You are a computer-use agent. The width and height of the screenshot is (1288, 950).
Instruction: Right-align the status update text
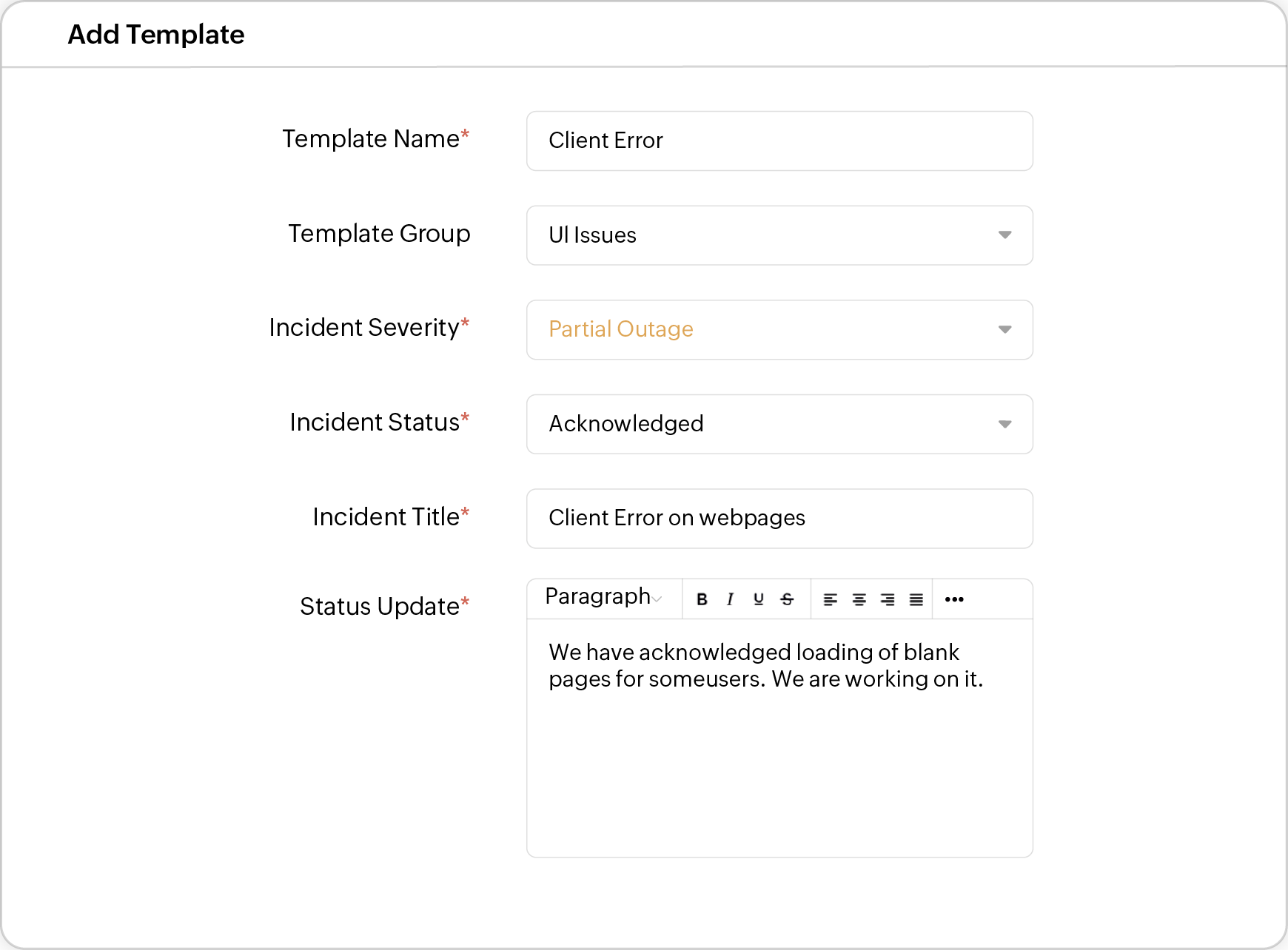pos(888,599)
